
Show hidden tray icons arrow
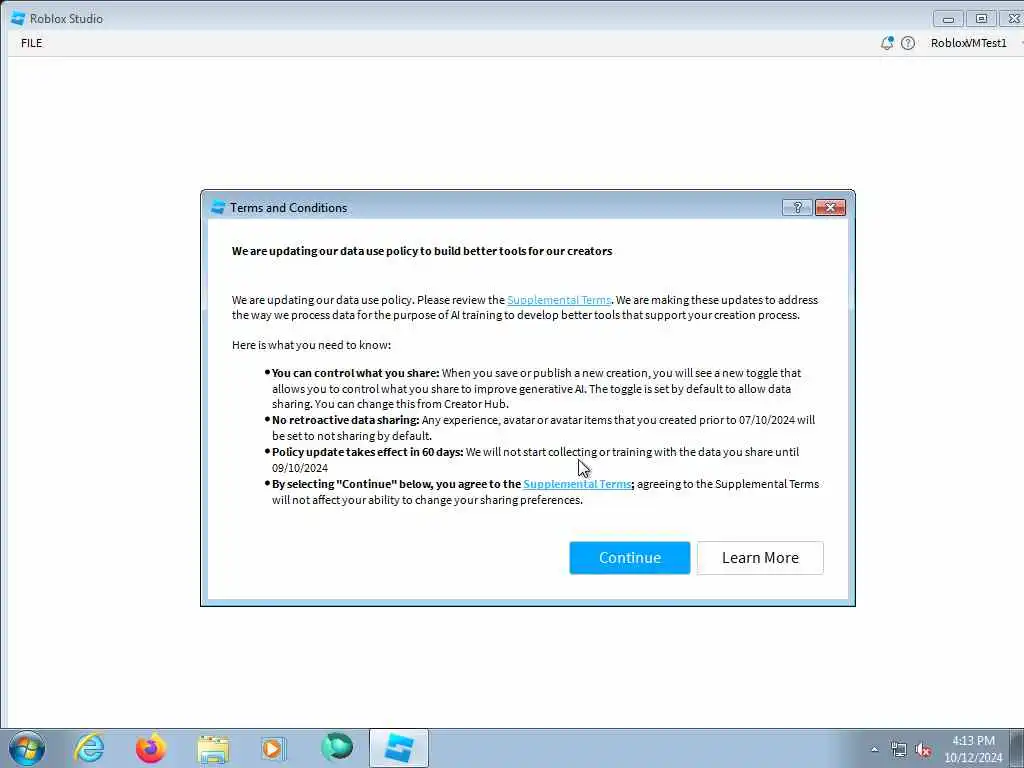[x=874, y=749]
